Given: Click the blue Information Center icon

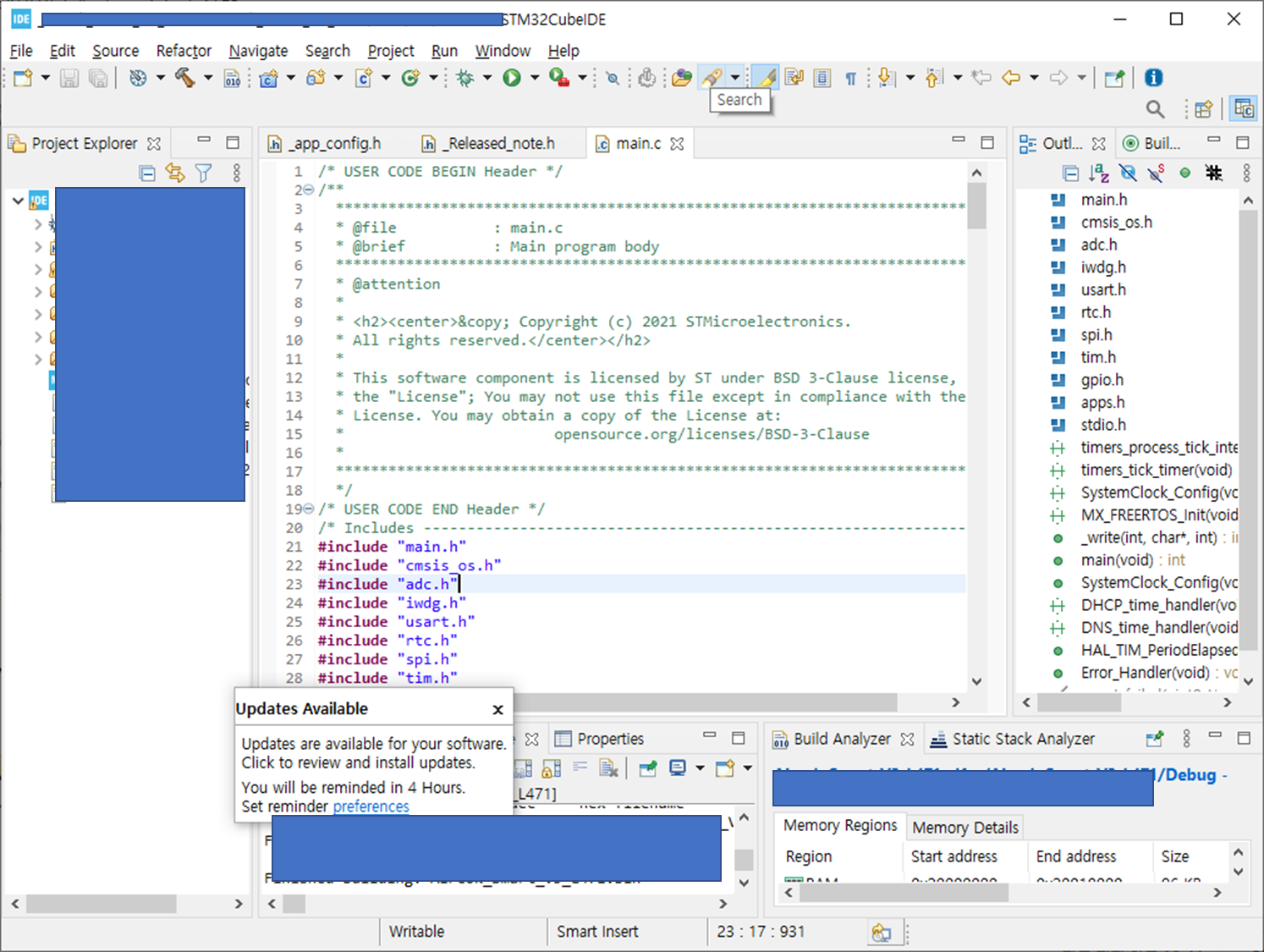Looking at the screenshot, I should coord(1153,78).
